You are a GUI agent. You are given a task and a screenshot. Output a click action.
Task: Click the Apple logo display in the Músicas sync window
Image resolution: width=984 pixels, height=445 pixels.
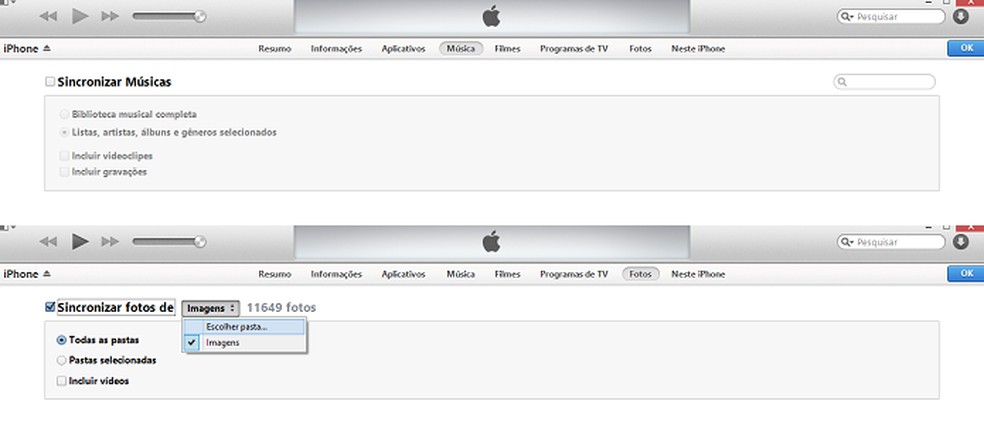click(492, 16)
